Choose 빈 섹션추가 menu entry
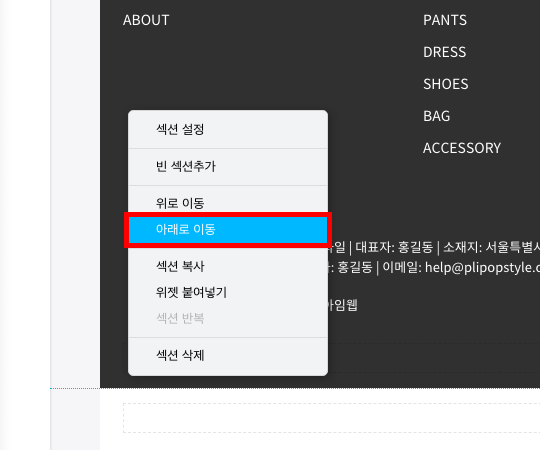This screenshot has height=450, width=540. click(228, 167)
